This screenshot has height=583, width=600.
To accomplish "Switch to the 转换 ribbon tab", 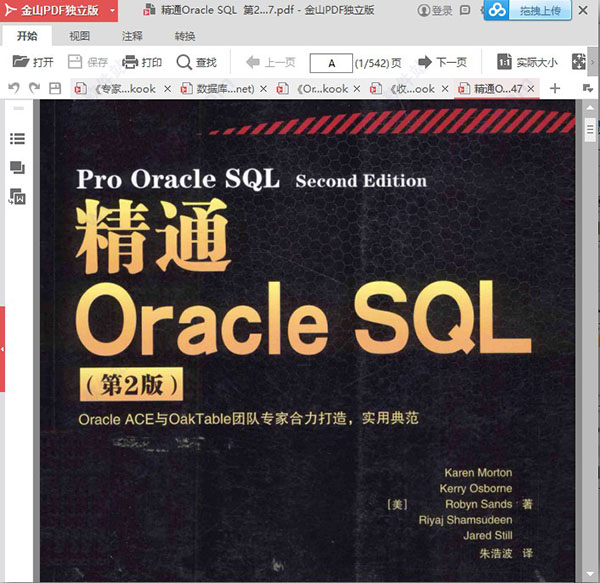I will [185, 36].
